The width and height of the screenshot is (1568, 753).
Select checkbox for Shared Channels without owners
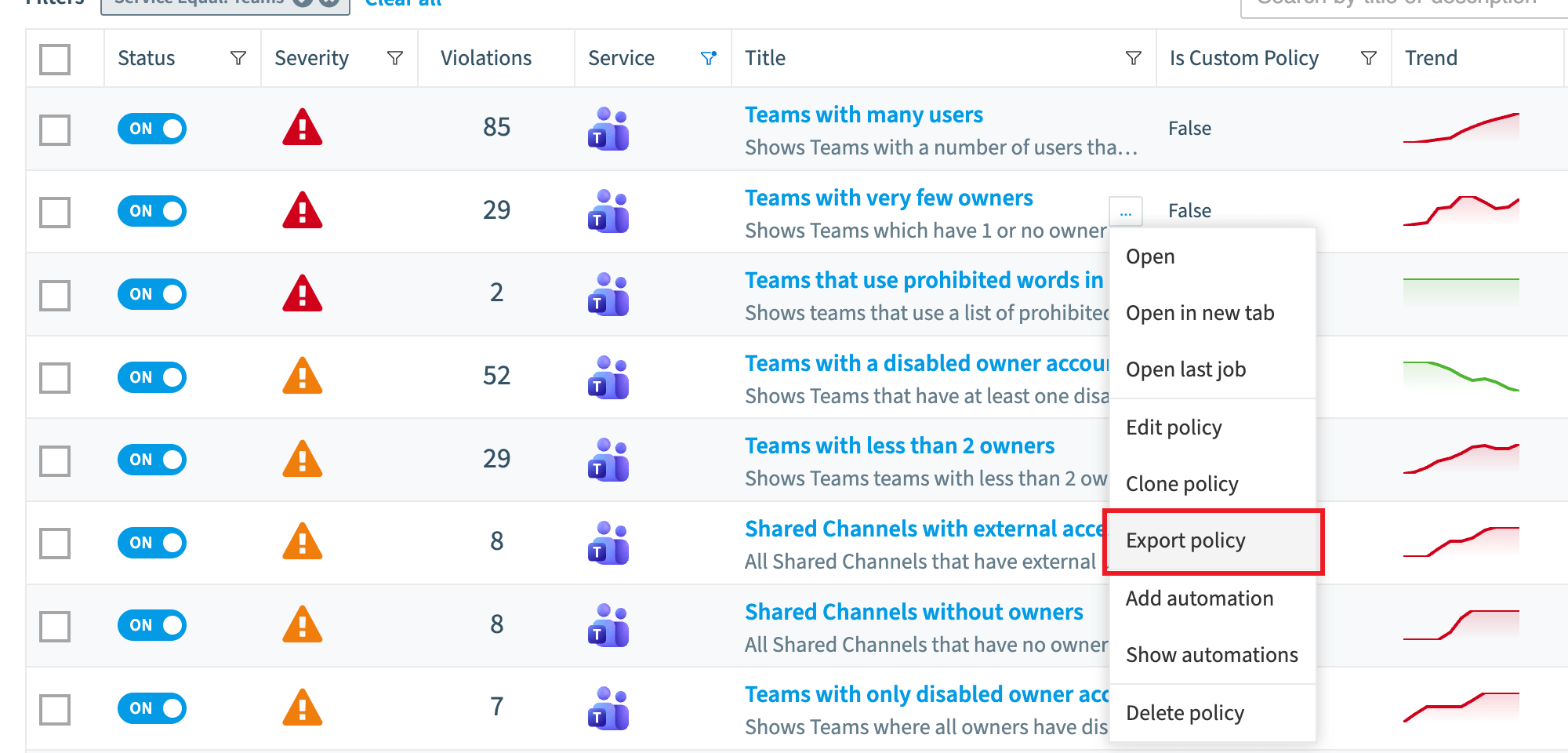click(55, 626)
